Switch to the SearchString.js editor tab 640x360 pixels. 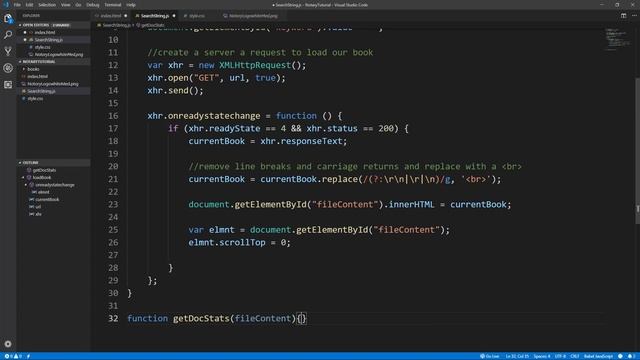click(155, 16)
